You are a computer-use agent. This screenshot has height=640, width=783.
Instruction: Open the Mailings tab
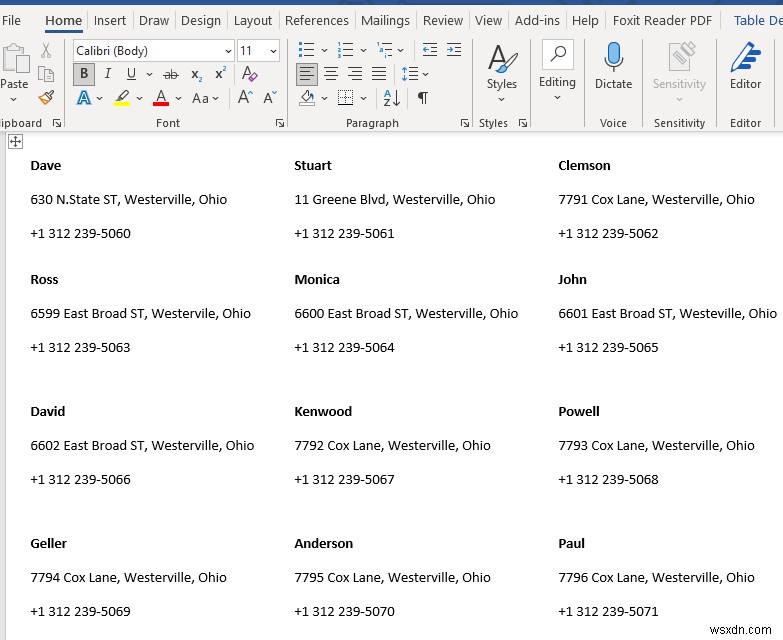(x=385, y=20)
